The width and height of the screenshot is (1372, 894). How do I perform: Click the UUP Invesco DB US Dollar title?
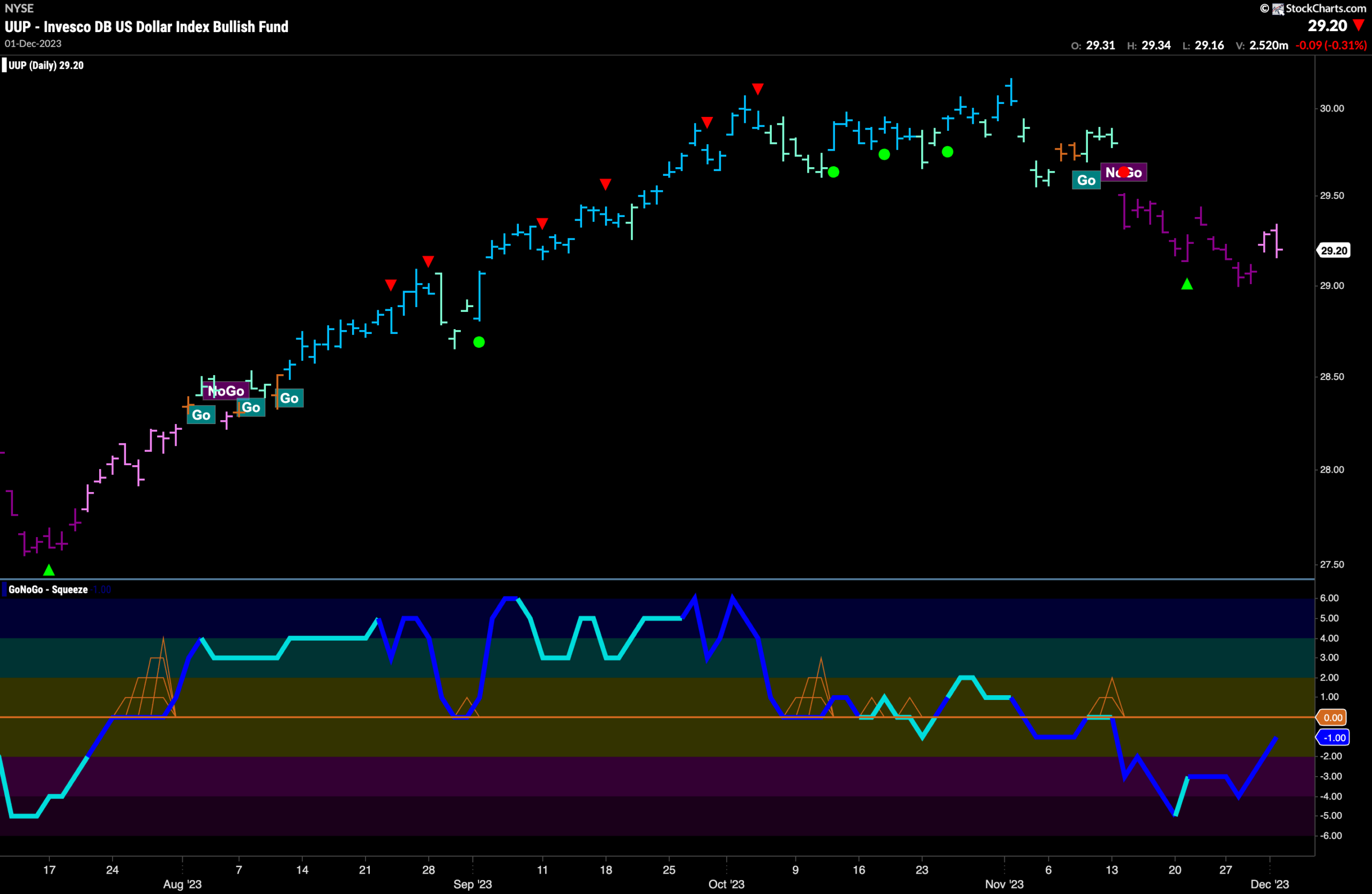[146, 26]
